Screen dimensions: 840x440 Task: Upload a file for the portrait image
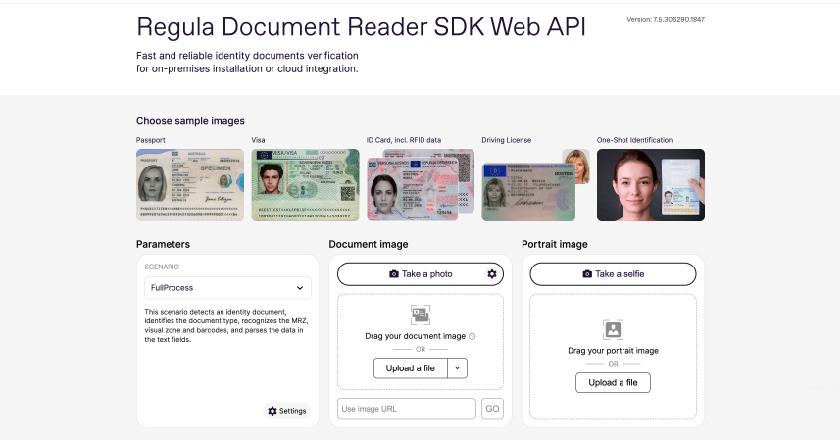click(613, 382)
